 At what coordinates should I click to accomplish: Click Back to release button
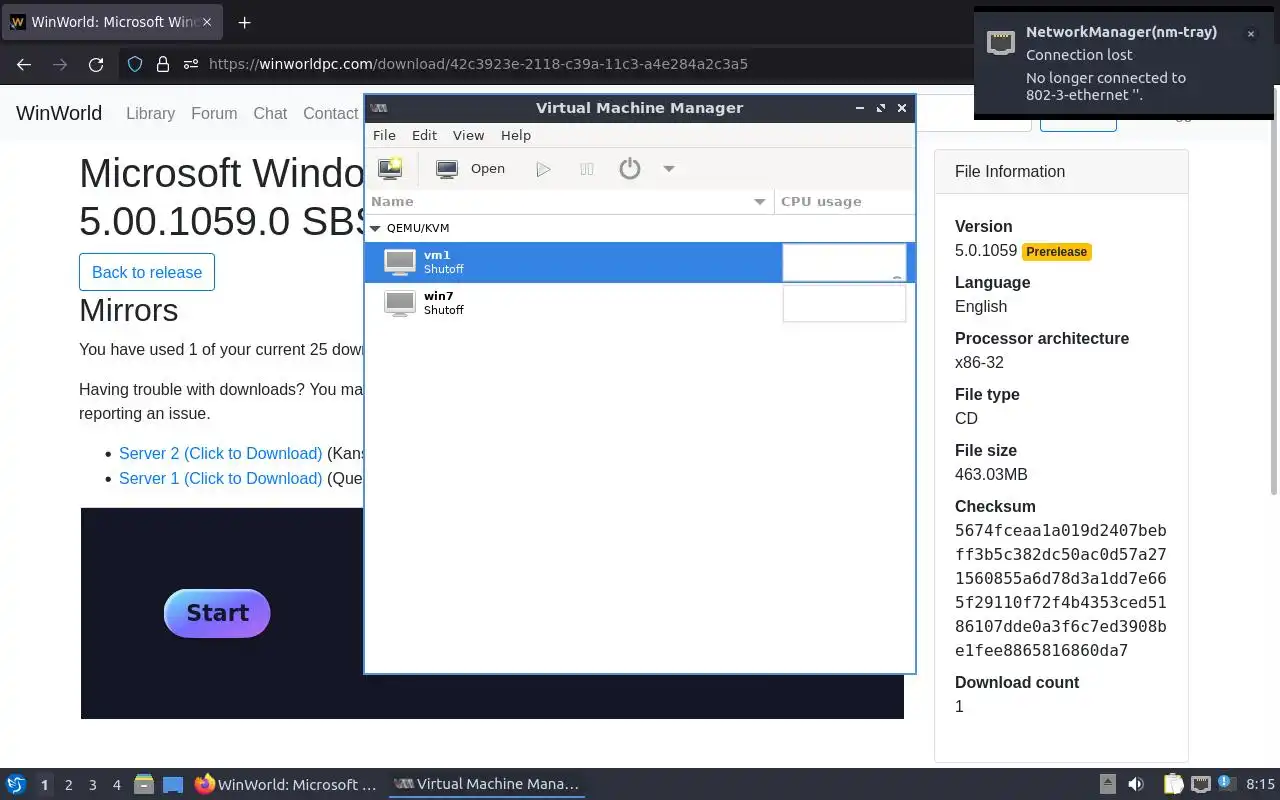click(147, 272)
